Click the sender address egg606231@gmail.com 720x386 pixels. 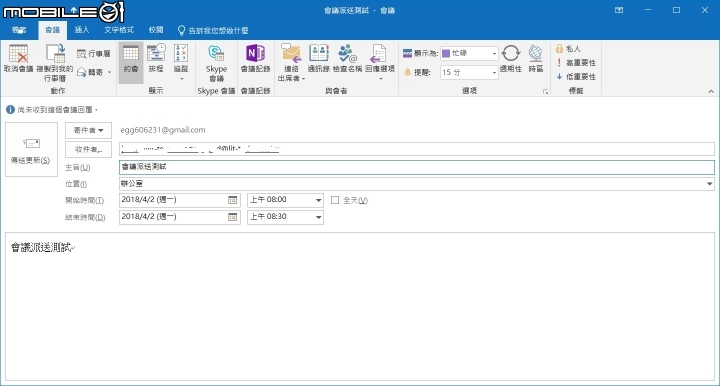tap(163, 130)
